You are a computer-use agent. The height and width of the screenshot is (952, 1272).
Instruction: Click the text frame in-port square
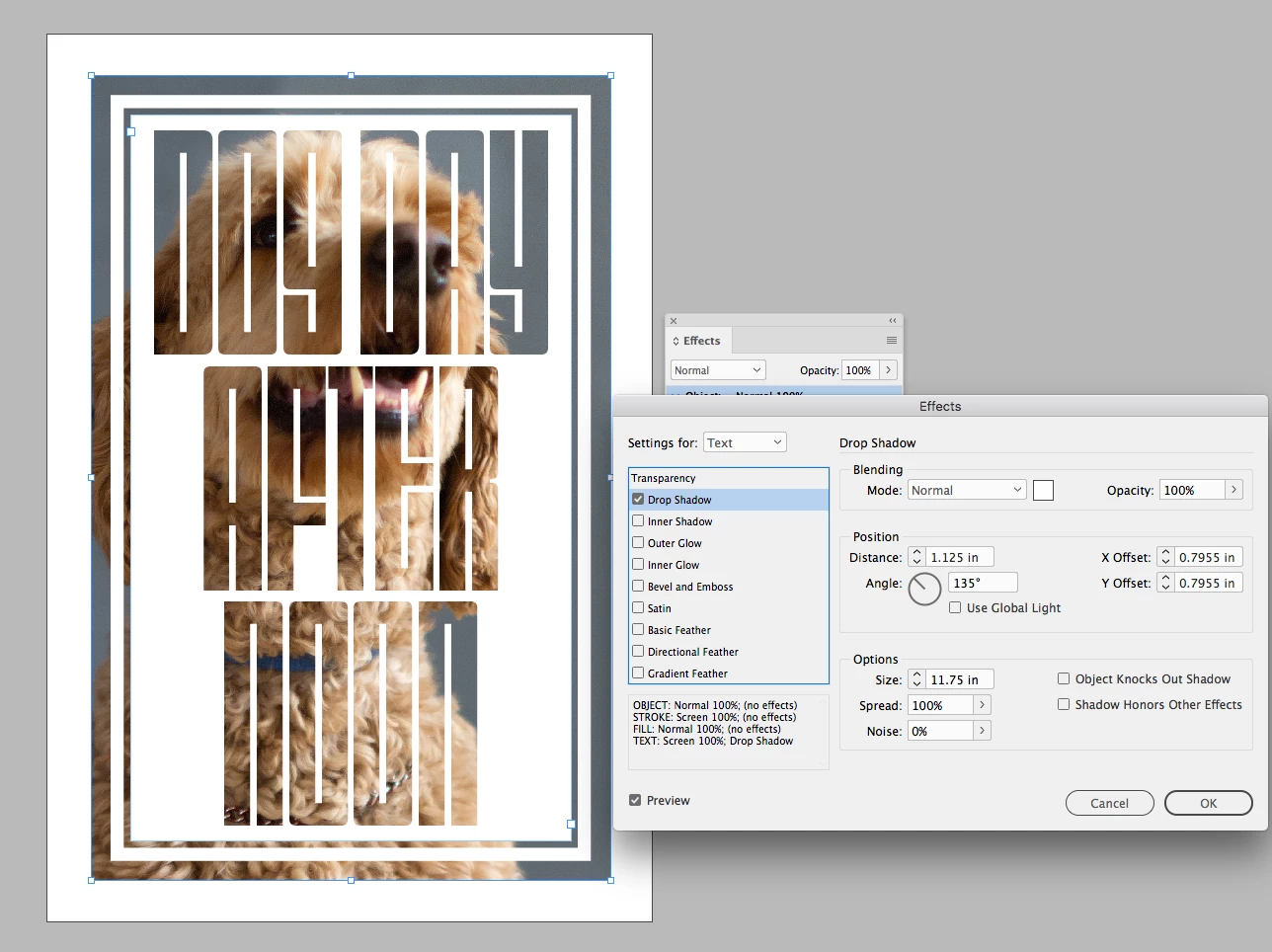coord(130,131)
